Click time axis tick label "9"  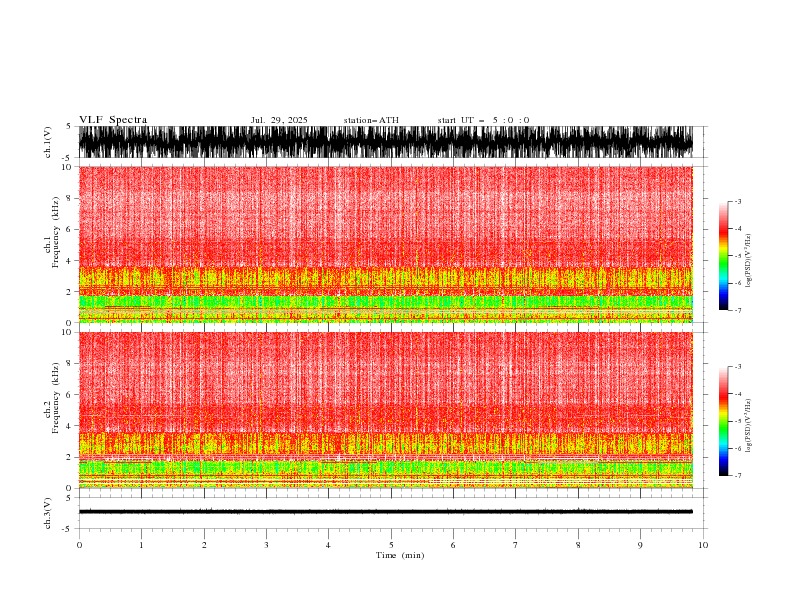(640, 545)
